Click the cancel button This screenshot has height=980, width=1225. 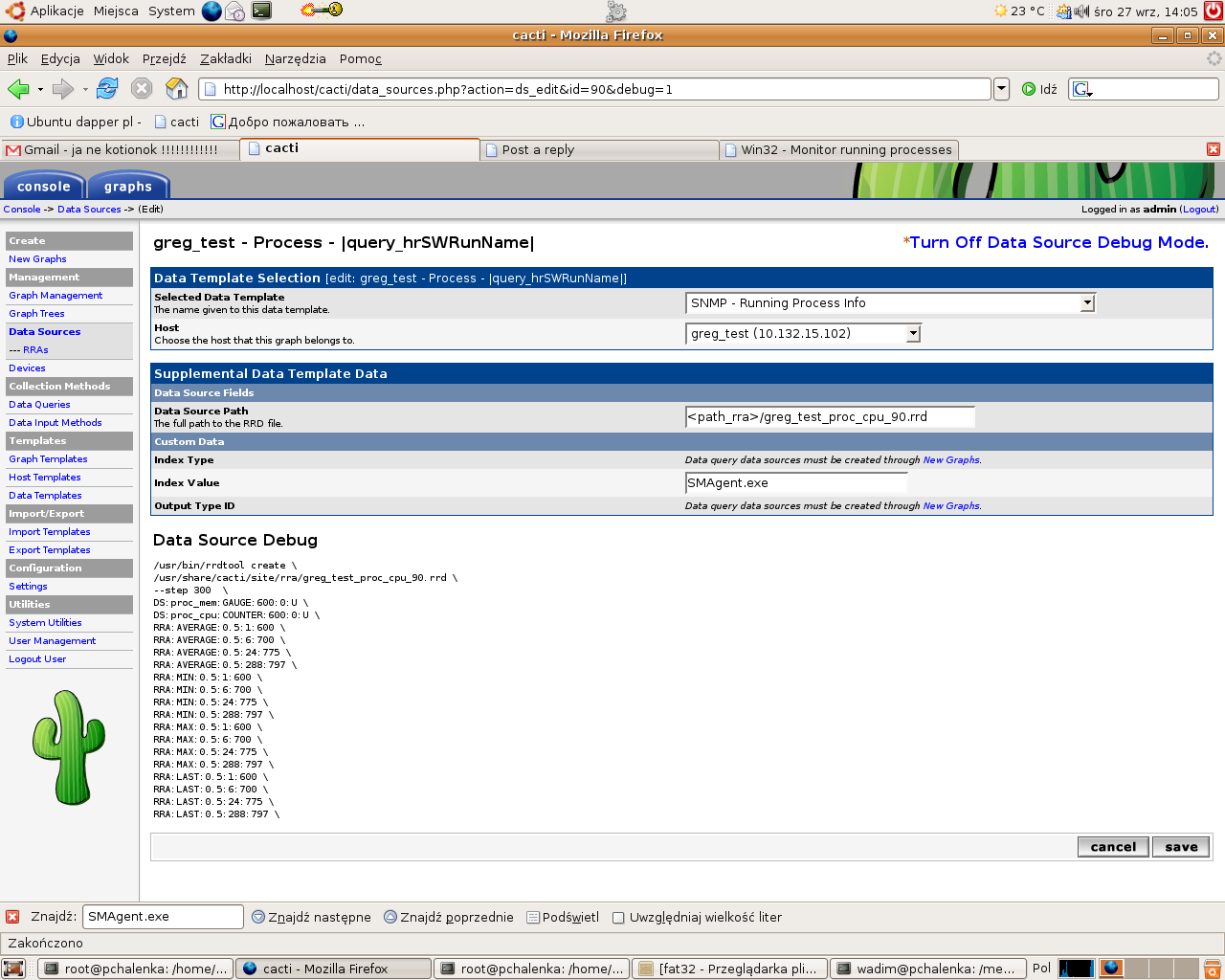[x=1113, y=847]
